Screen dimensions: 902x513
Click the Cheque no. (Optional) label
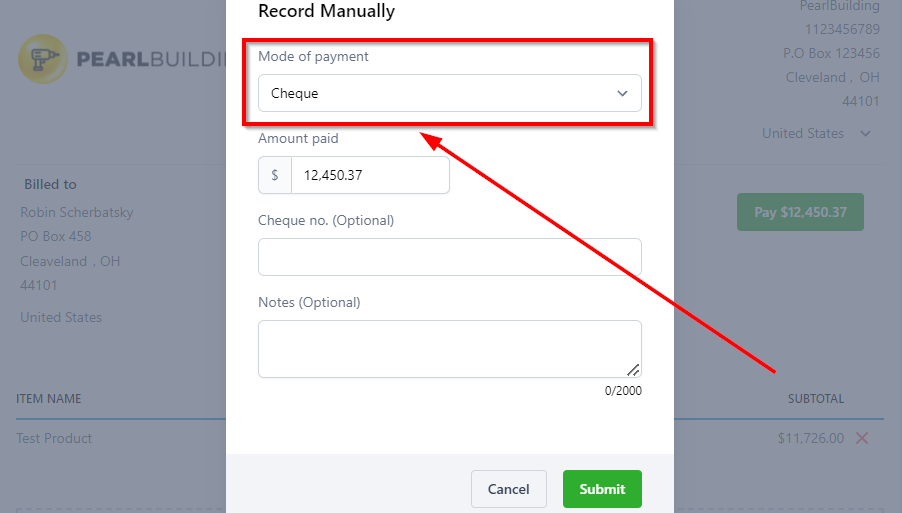pos(326,220)
